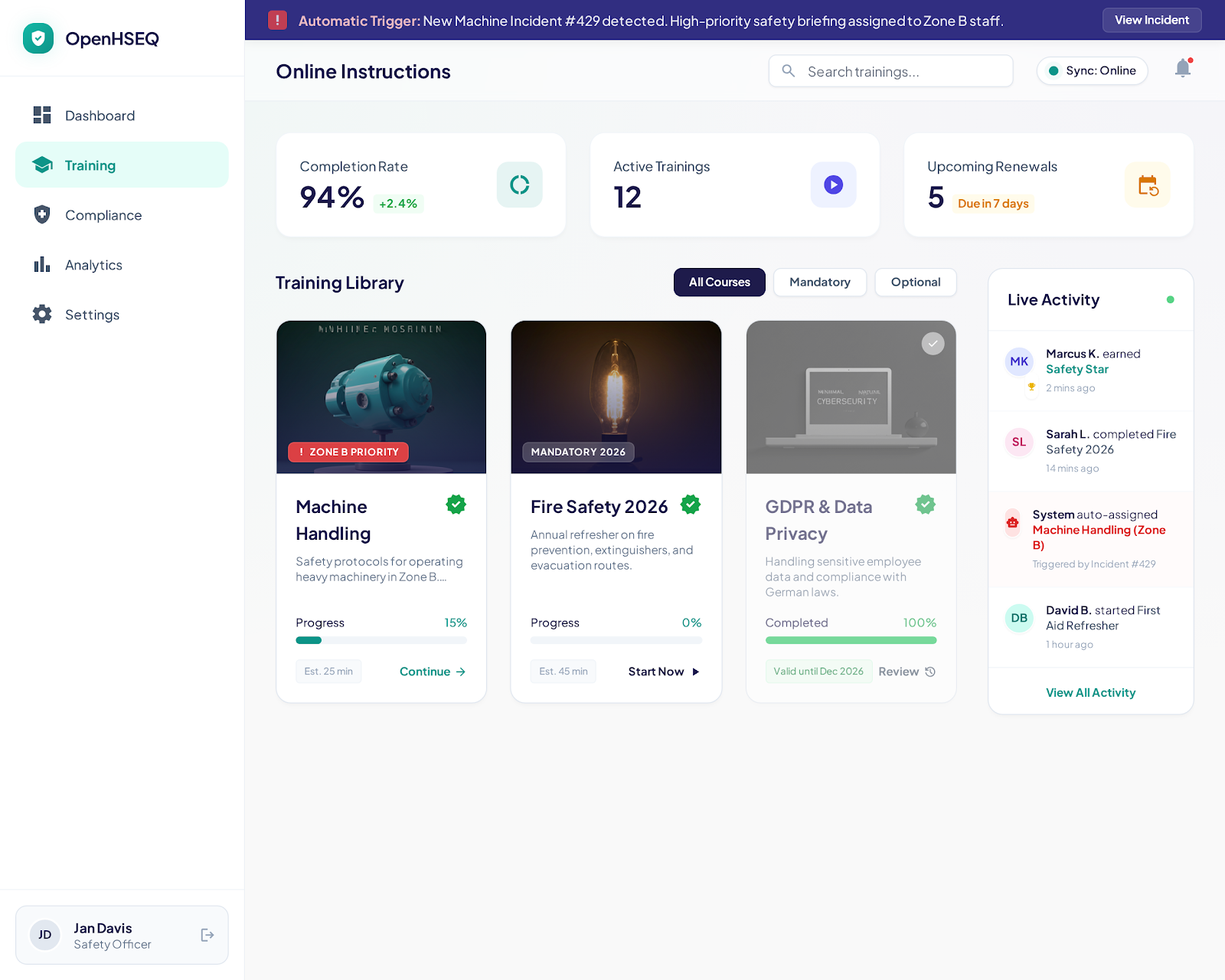This screenshot has height=980, width=1225.
Task: Select the Mandatory course filter
Action: click(x=819, y=283)
